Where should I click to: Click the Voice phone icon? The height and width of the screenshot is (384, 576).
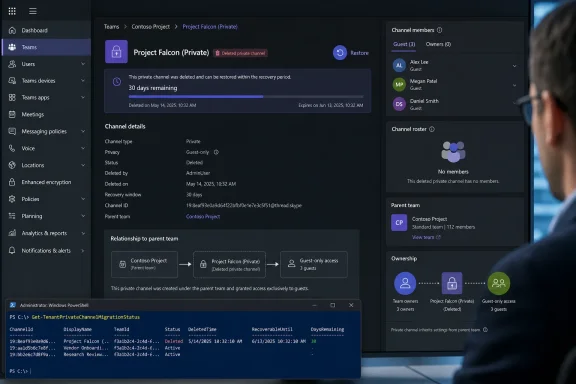(12, 148)
